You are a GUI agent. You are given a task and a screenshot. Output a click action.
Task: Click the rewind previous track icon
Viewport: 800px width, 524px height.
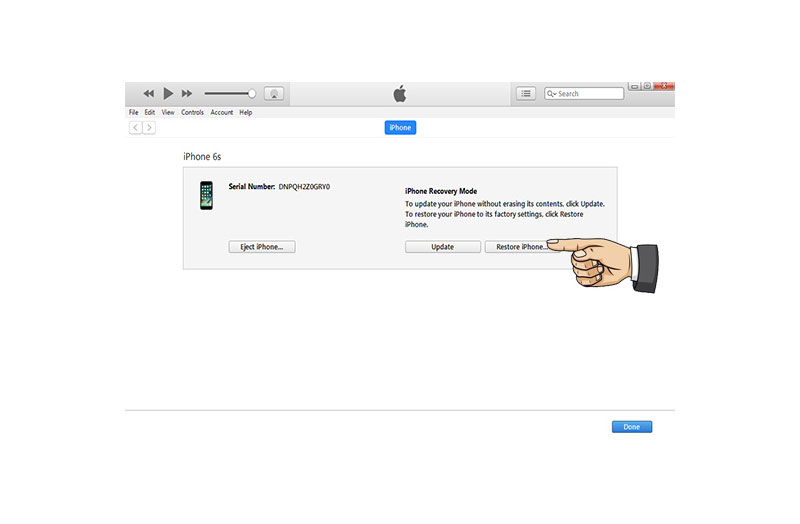148,93
